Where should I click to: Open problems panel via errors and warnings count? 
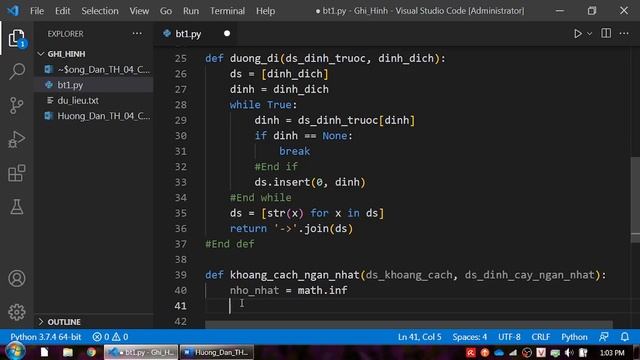pyautogui.click(x=110, y=337)
